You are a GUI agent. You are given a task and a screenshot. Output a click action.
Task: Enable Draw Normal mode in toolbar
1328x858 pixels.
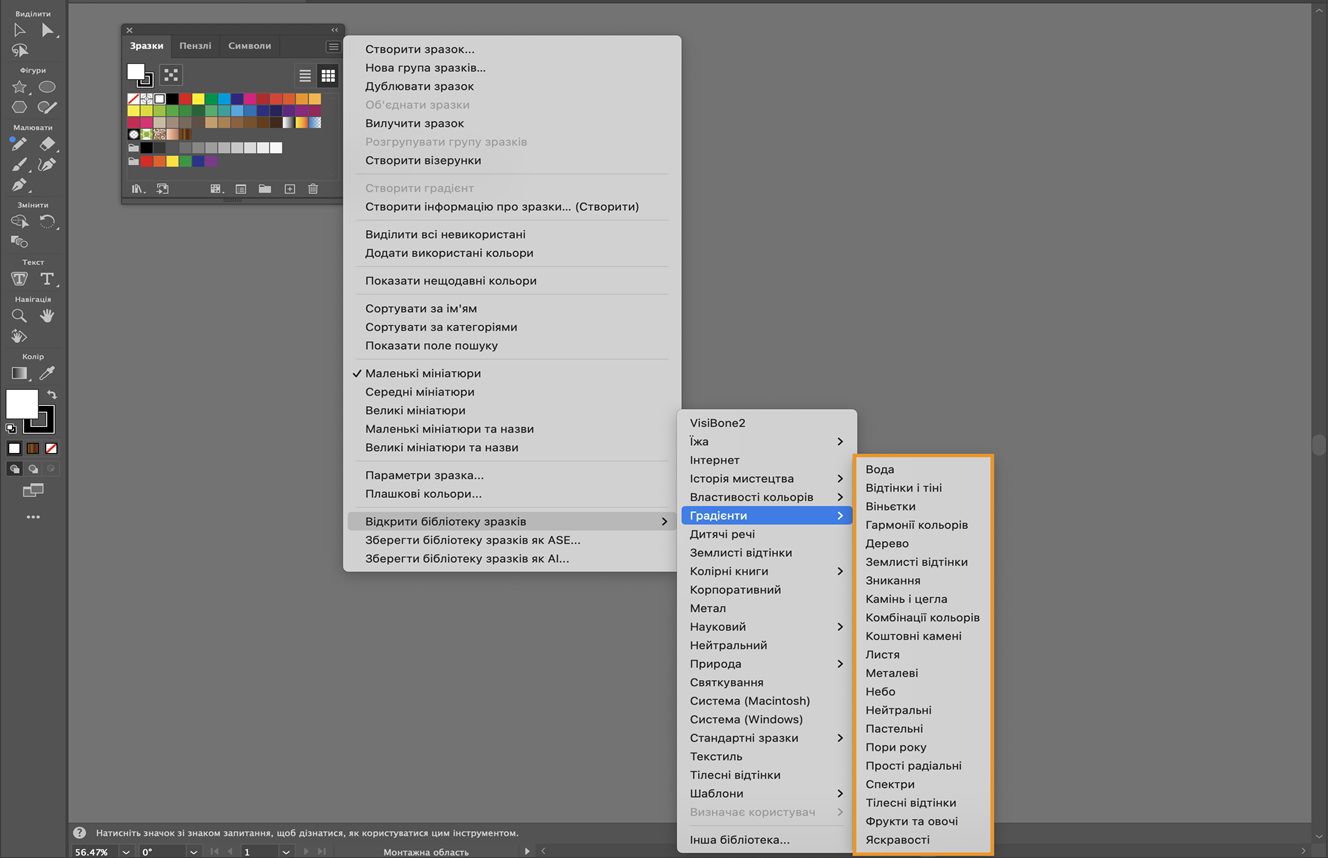[x=15, y=468]
